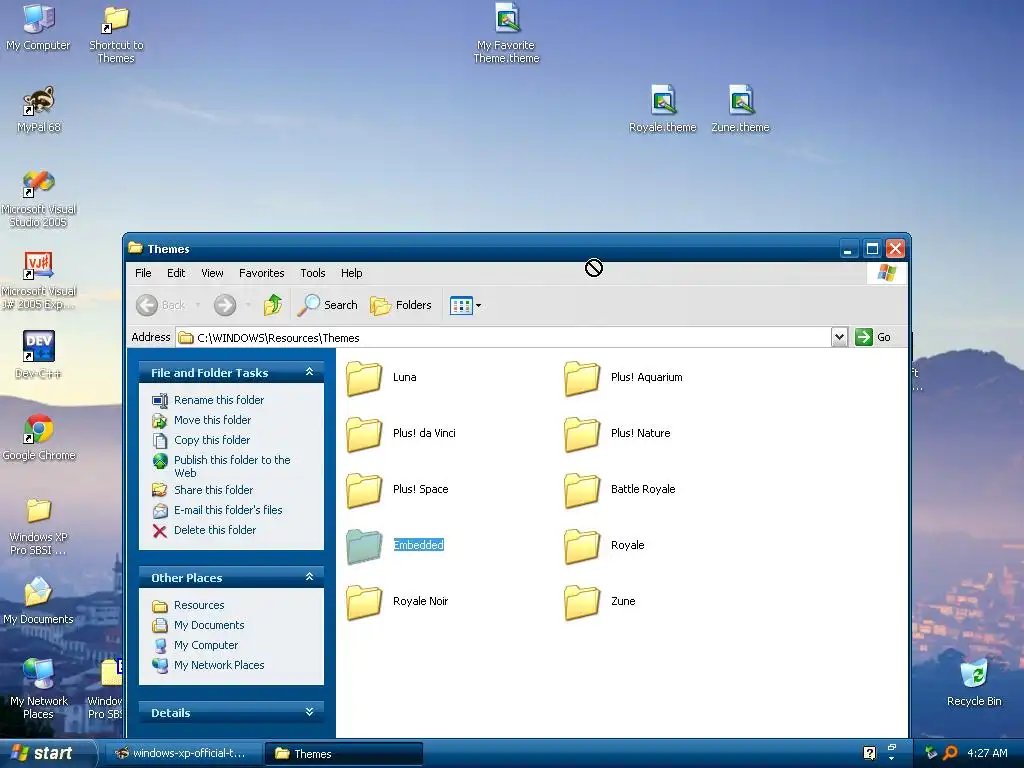Click the clock showing 4:27 AM
This screenshot has height=768, width=1024.
(987, 753)
